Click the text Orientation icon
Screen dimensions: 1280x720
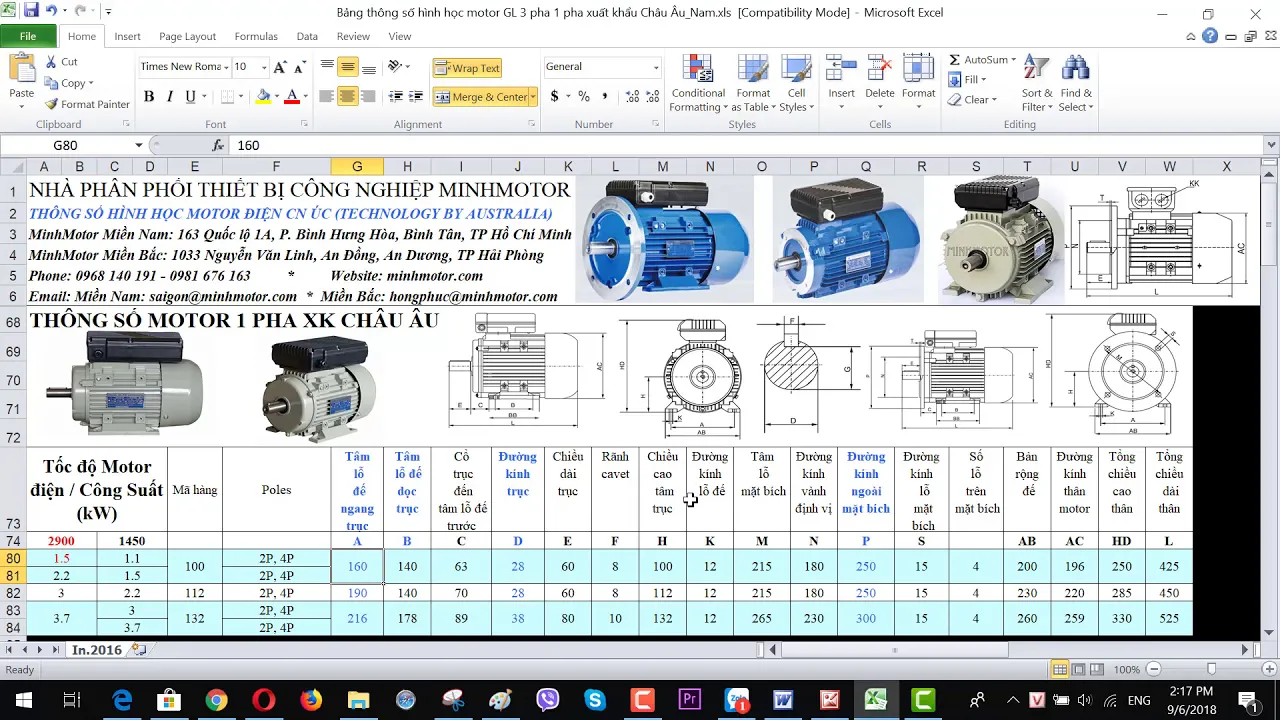[396, 67]
